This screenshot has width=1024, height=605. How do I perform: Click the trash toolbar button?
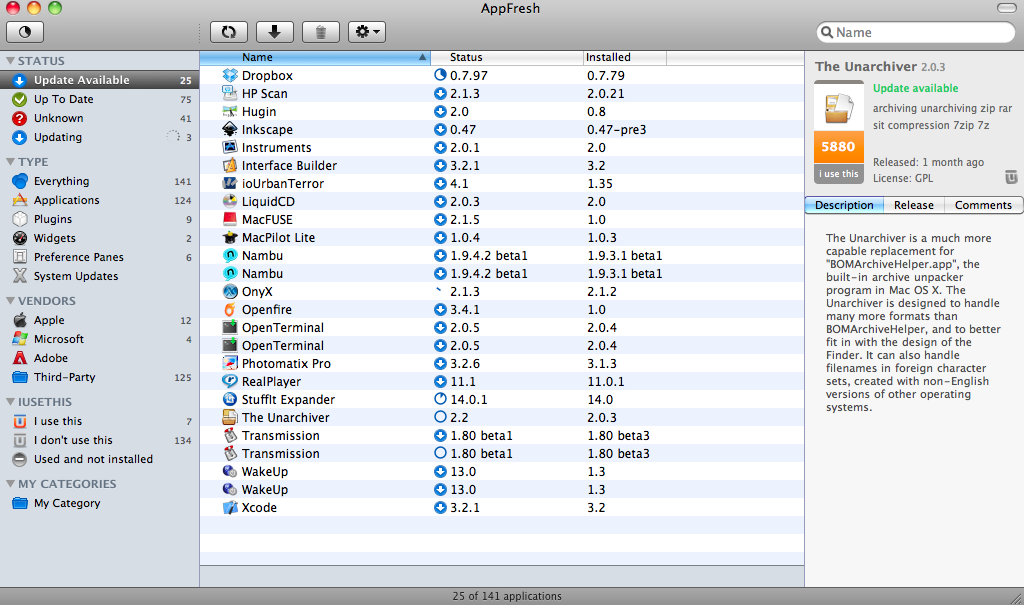[x=321, y=32]
